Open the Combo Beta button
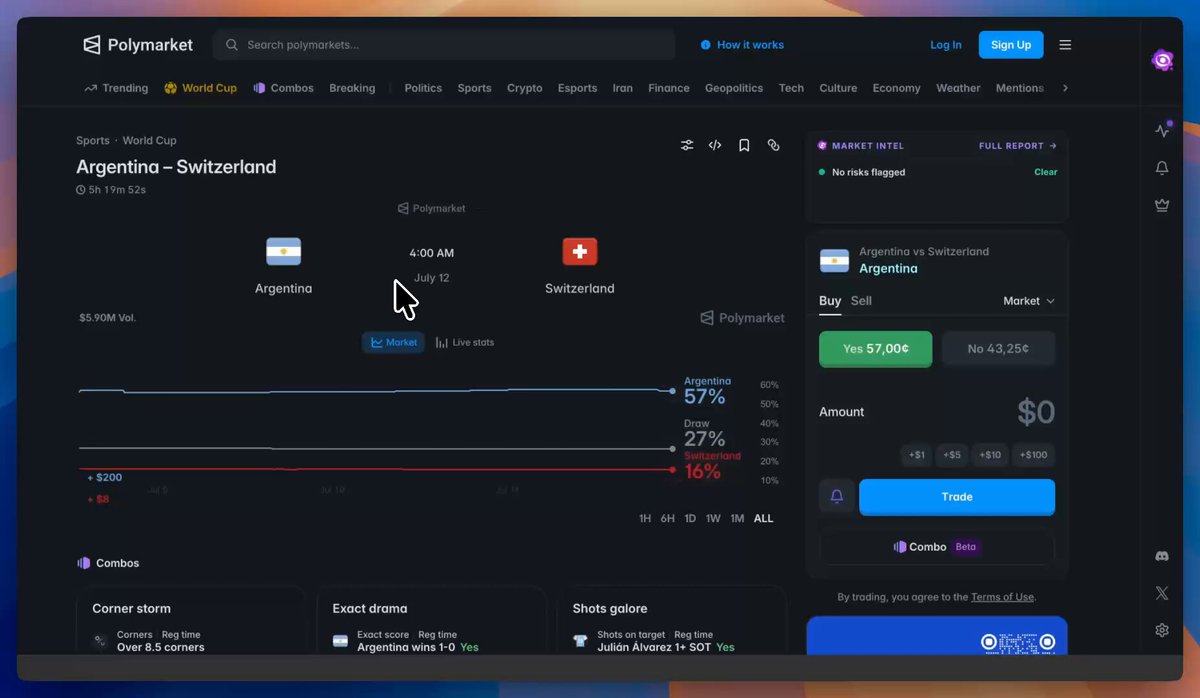This screenshot has height=698, width=1200. coord(937,547)
